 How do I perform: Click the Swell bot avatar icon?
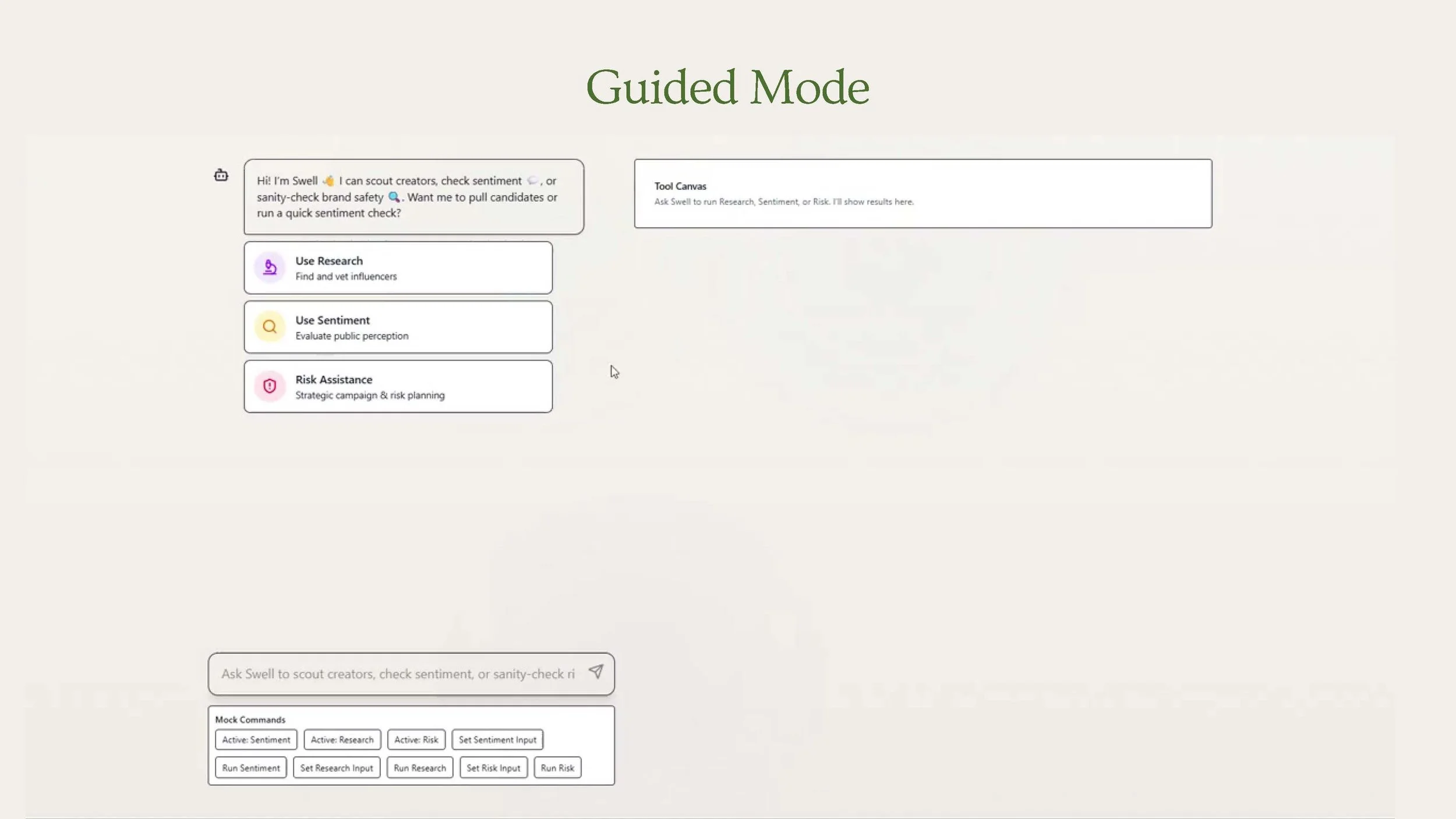[x=221, y=175]
